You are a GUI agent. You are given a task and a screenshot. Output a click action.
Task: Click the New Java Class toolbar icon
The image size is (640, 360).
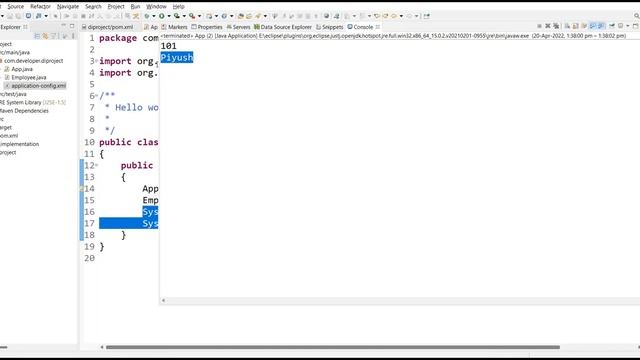(x=224, y=16)
